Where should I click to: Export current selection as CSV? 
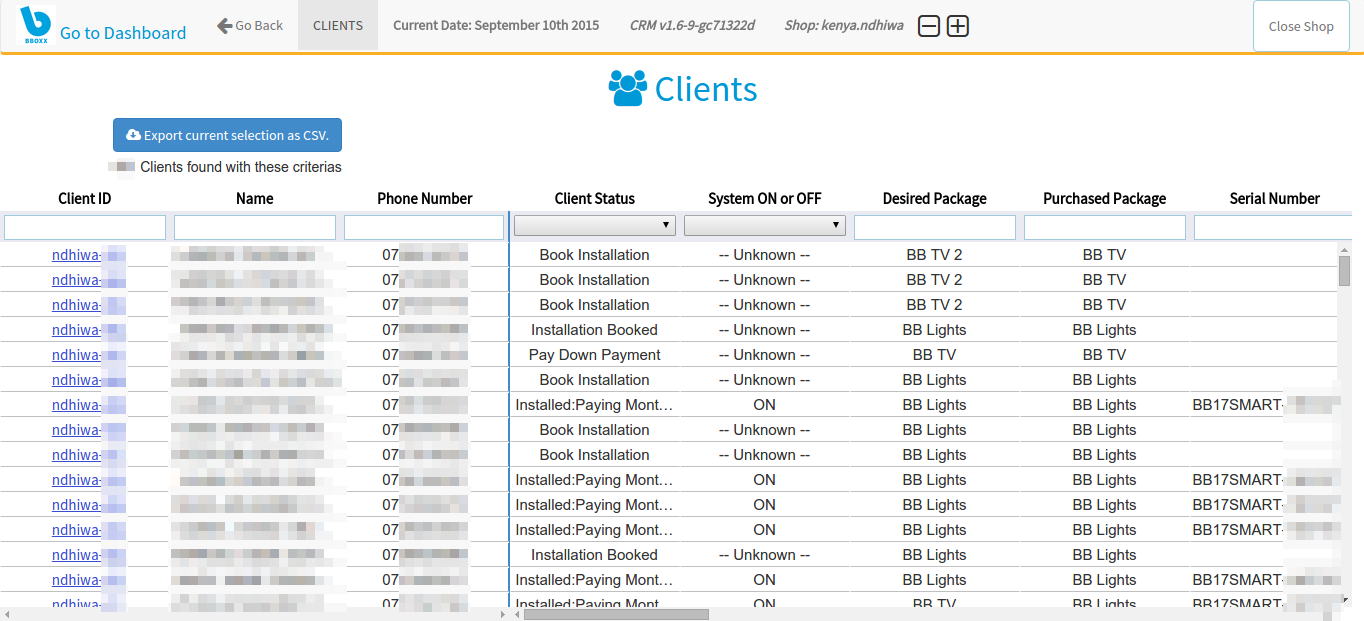pyautogui.click(x=228, y=135)
